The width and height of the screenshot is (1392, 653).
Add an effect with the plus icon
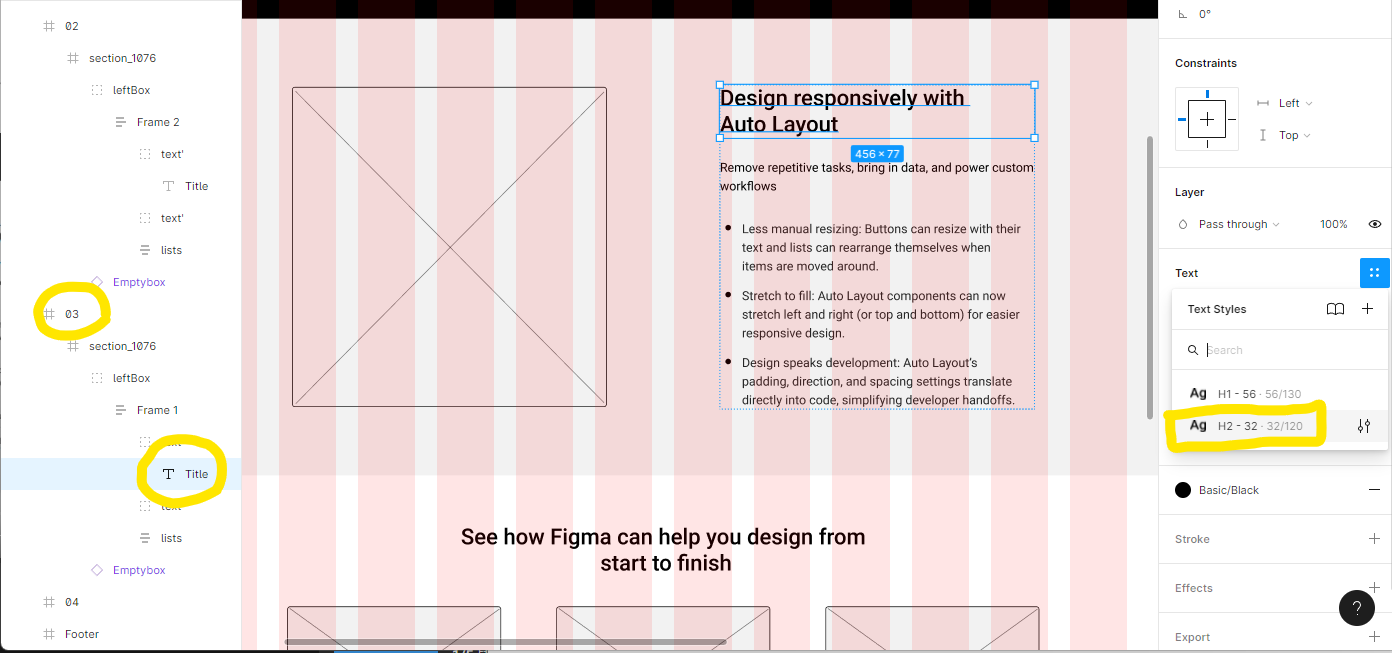coord(1374,588)
